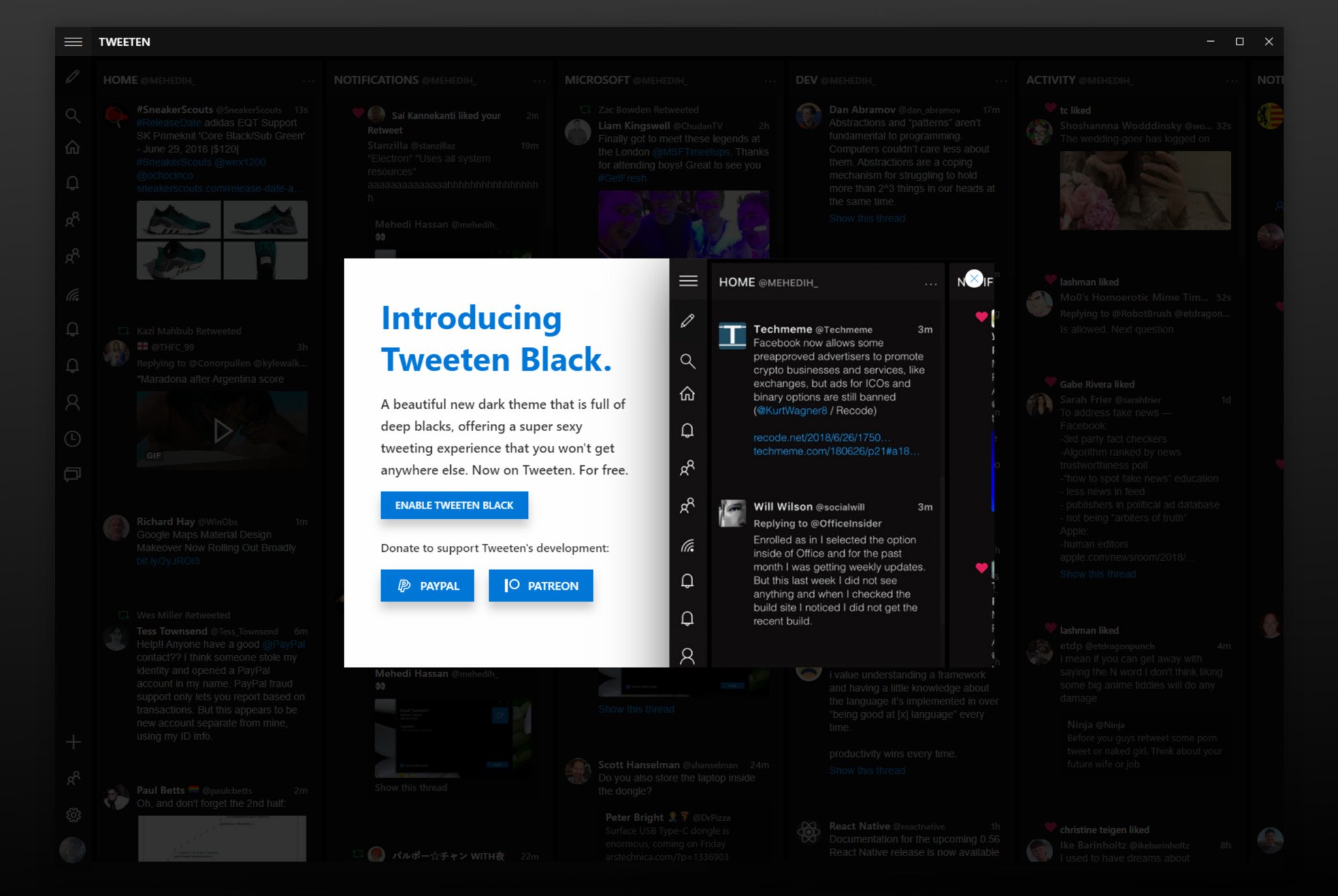Open @MSFTmeetups mention link

point(691,152)
